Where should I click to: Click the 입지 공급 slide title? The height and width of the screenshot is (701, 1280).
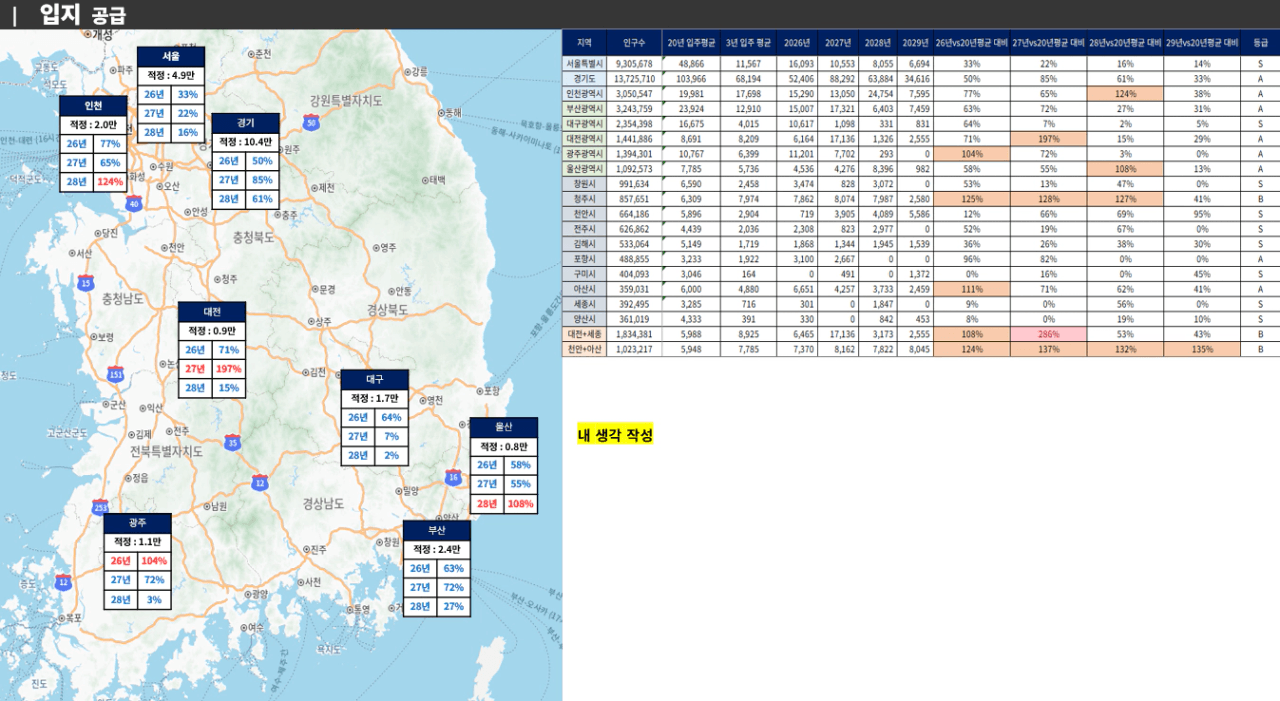point(82,14)
